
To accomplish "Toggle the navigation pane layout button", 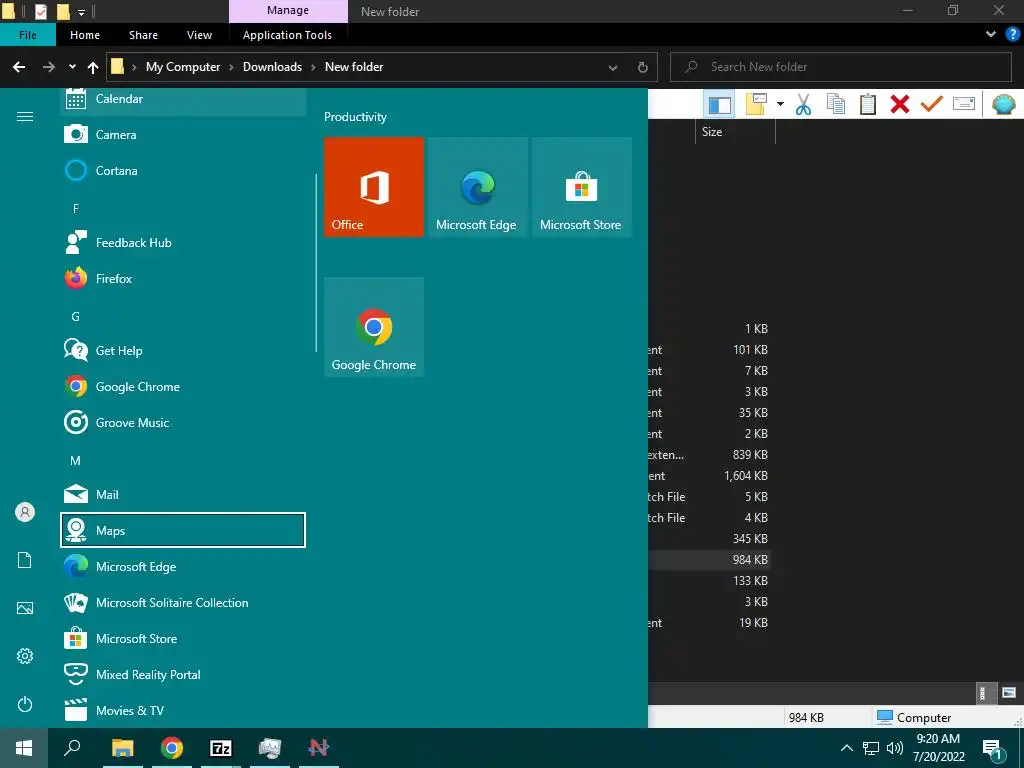I will (x=720, y=104).
